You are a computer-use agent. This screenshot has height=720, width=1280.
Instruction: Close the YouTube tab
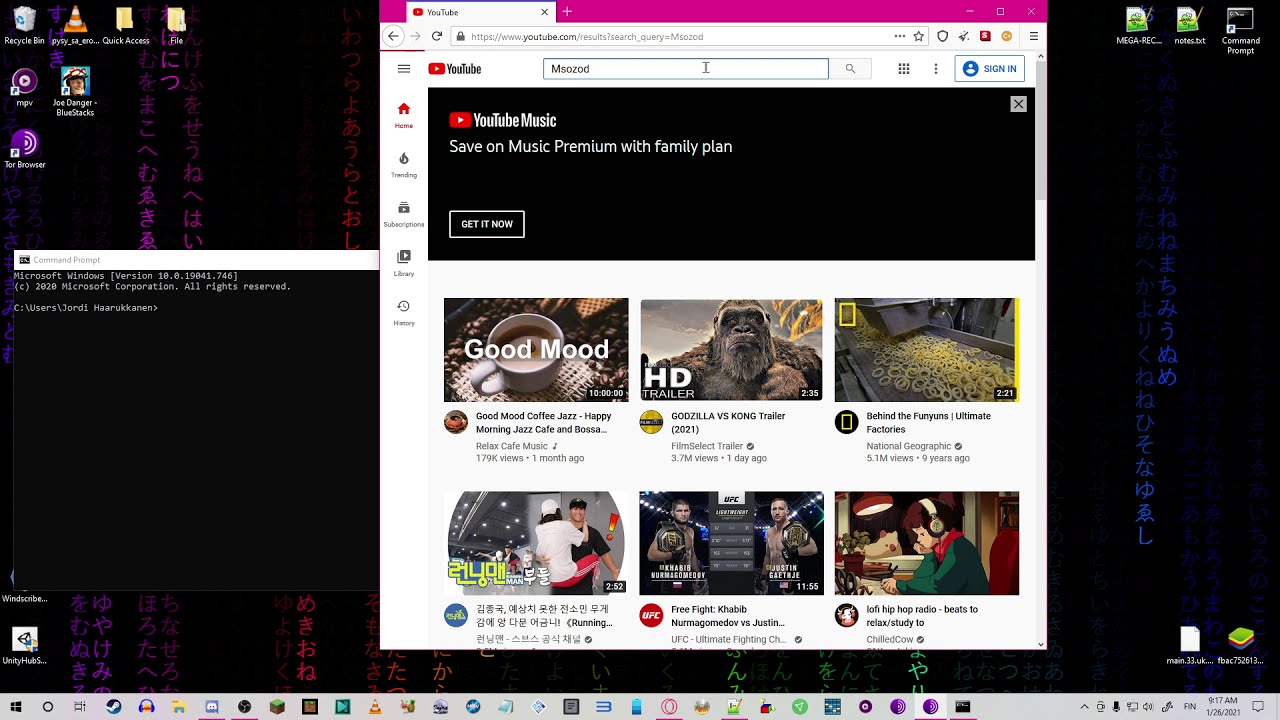(545, 12)
